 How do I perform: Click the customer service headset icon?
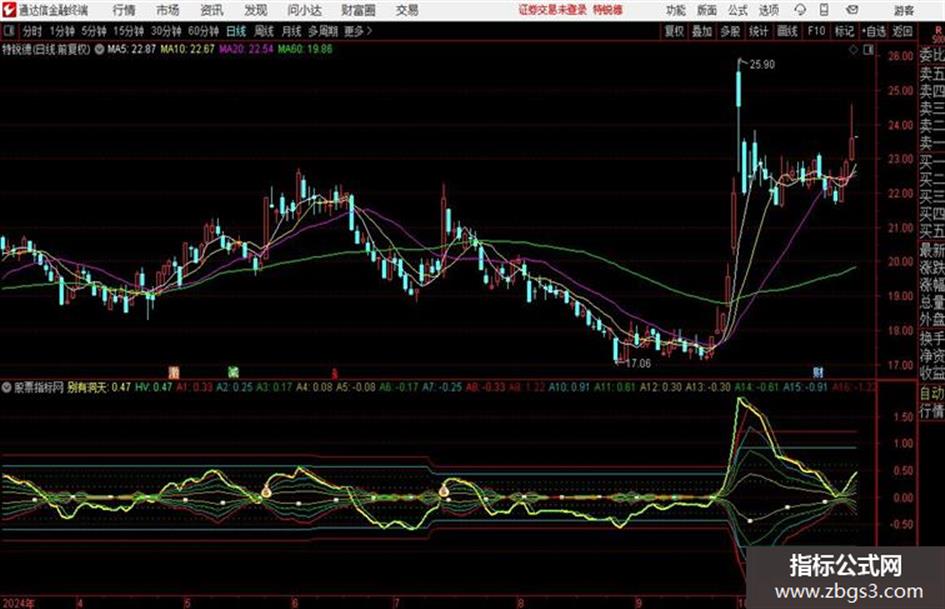tap(800, 10)
